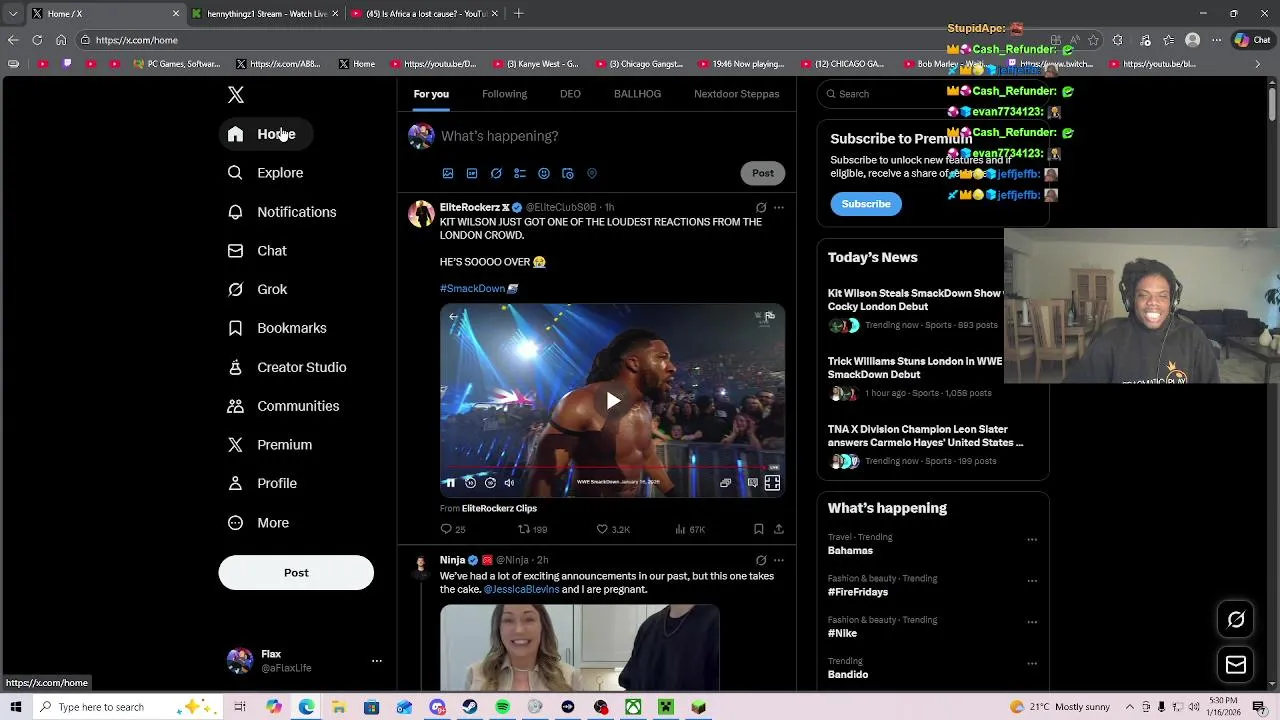This screenshot has width=1280, height=720.
Task: Click the sidebar Post button
Action: click(x=296, y=573)
